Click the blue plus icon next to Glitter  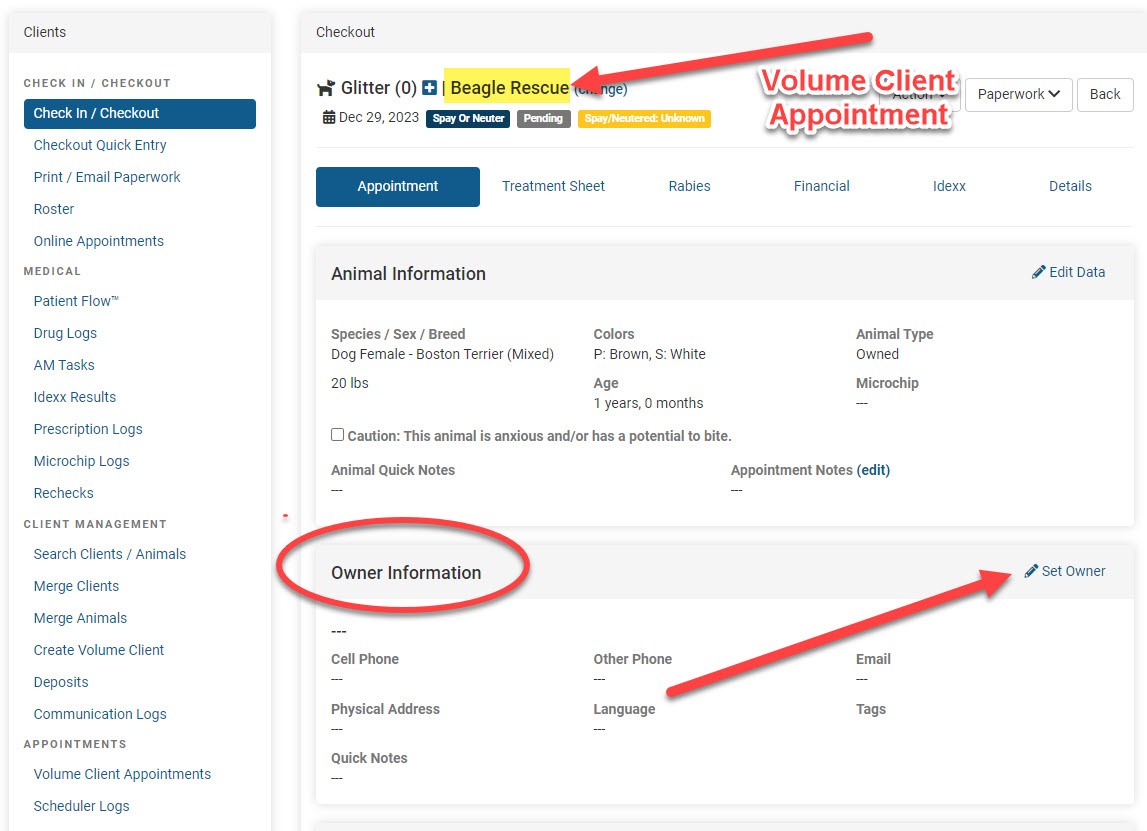click(x=429, y=88)
